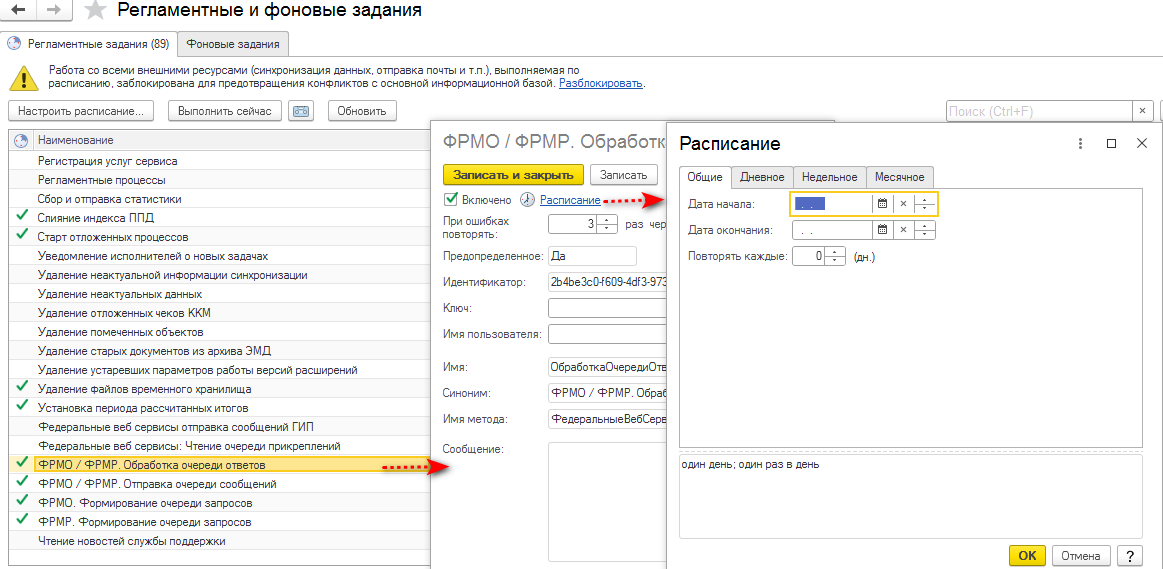Toggle the Включено checkbox
The image size is (1163, 569).
point(449,200)
